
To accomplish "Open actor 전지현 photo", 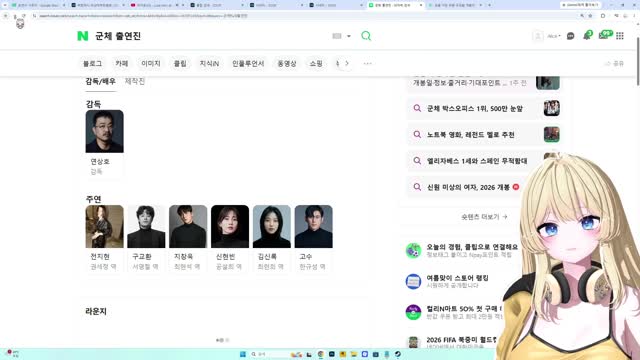I will 104,227.
